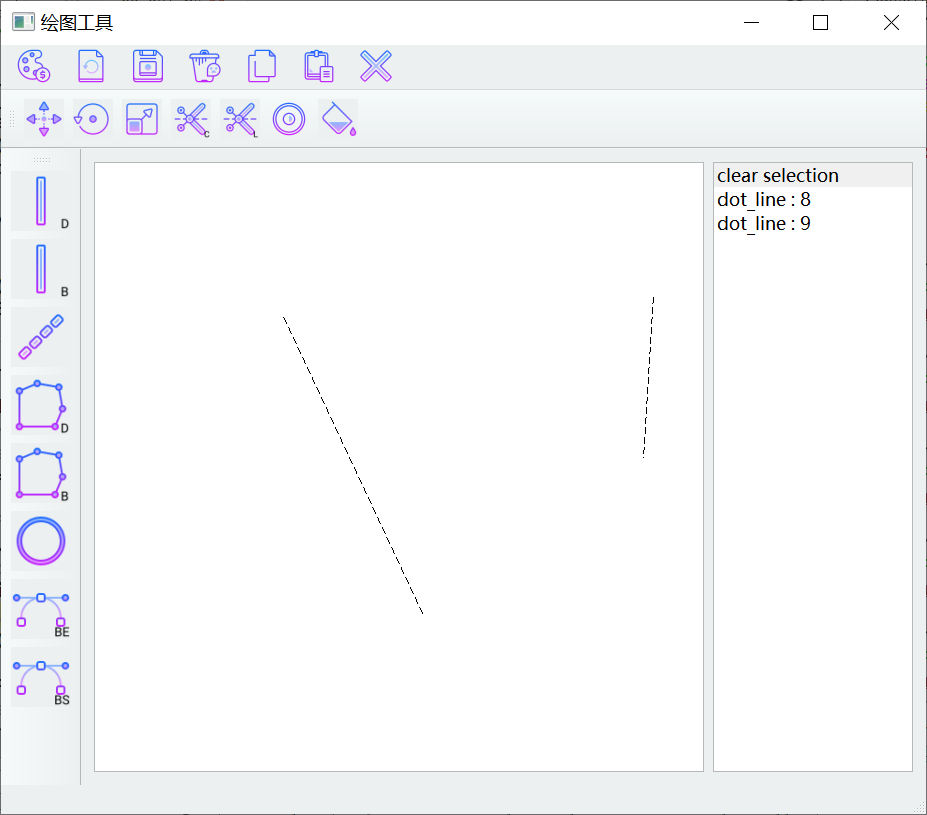Minimize the 绘图工具 window
The width and height of the screenshot is (927, 815).
[751, 22]
